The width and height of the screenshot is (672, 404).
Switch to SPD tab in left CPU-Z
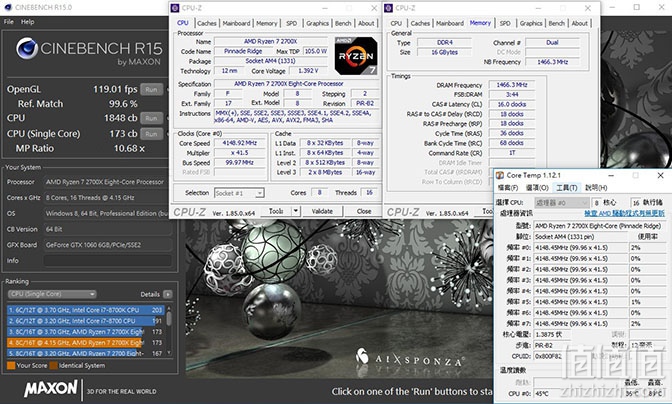tap(291, 23)
